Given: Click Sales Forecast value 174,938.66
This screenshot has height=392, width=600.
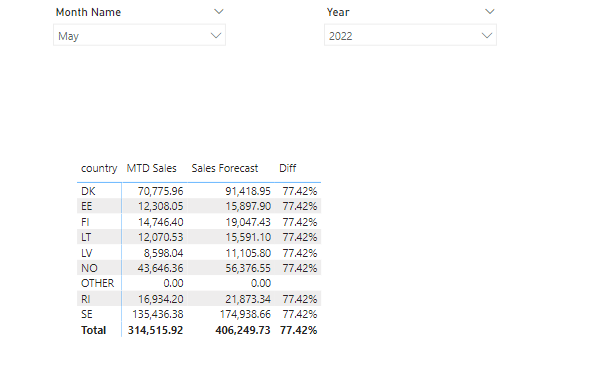Looking at the screenshot, I should click(x=245, y=314).
